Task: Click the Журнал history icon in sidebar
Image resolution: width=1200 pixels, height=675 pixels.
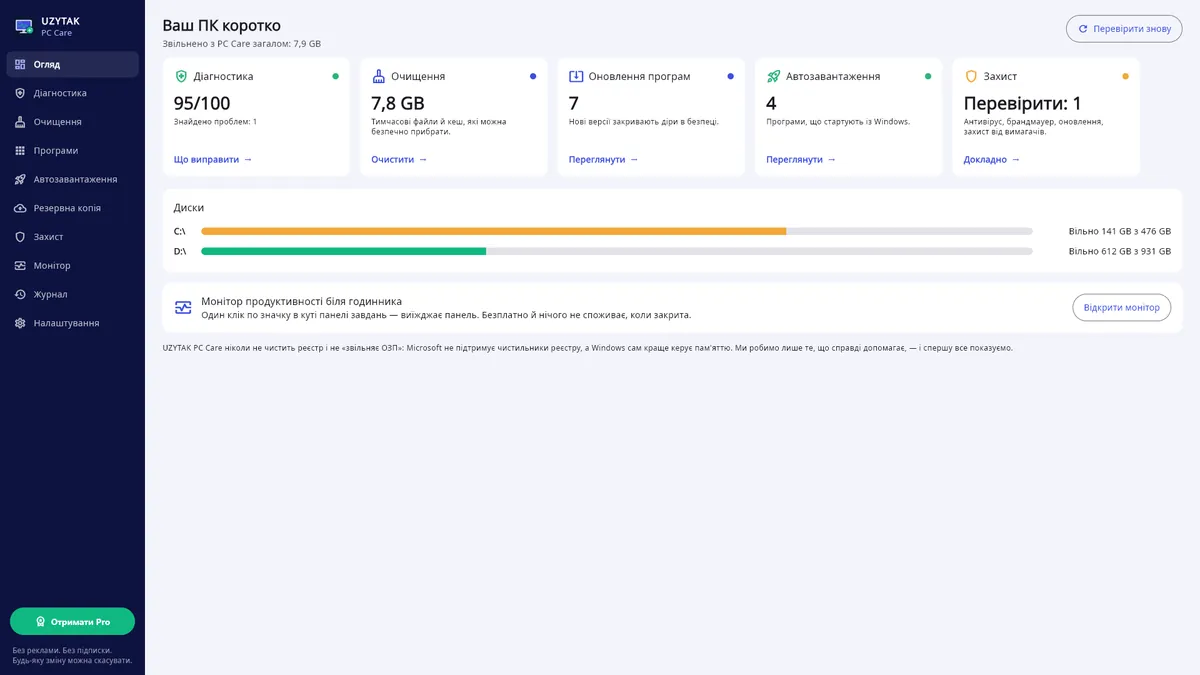Action: pos(20,295)
